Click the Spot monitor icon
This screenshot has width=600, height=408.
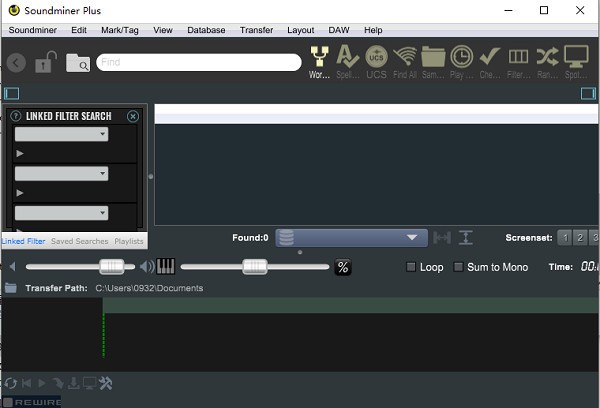pyautogui.click(x=576, y=58)
